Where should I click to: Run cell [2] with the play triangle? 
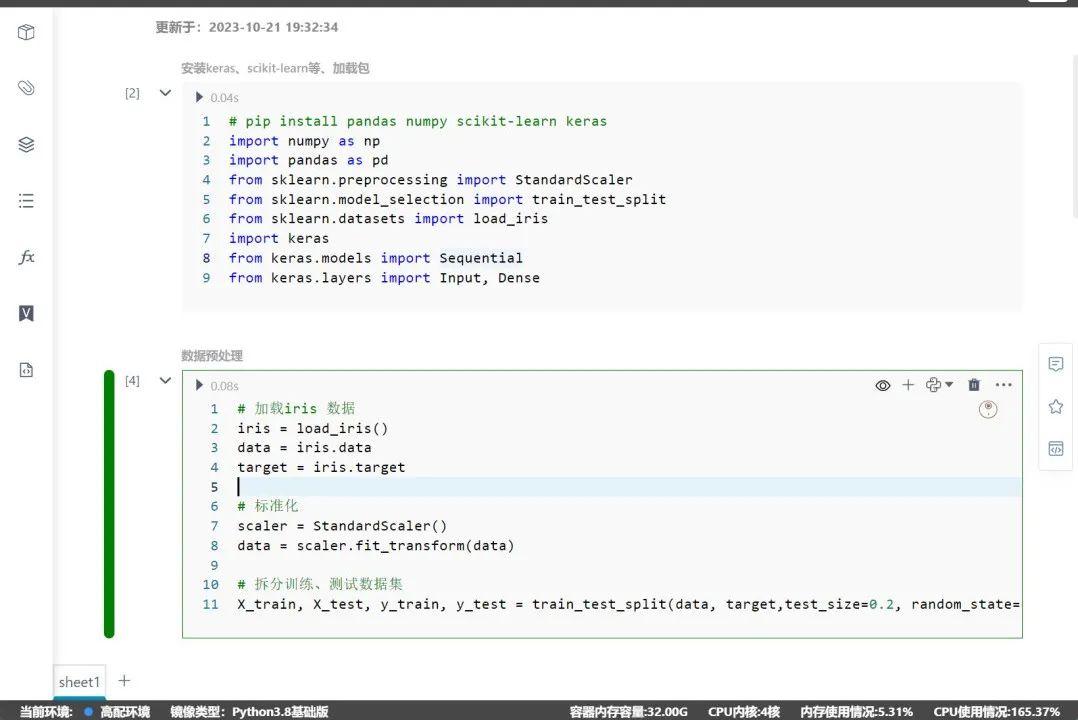pyautogui.click(x=199, y=98)
